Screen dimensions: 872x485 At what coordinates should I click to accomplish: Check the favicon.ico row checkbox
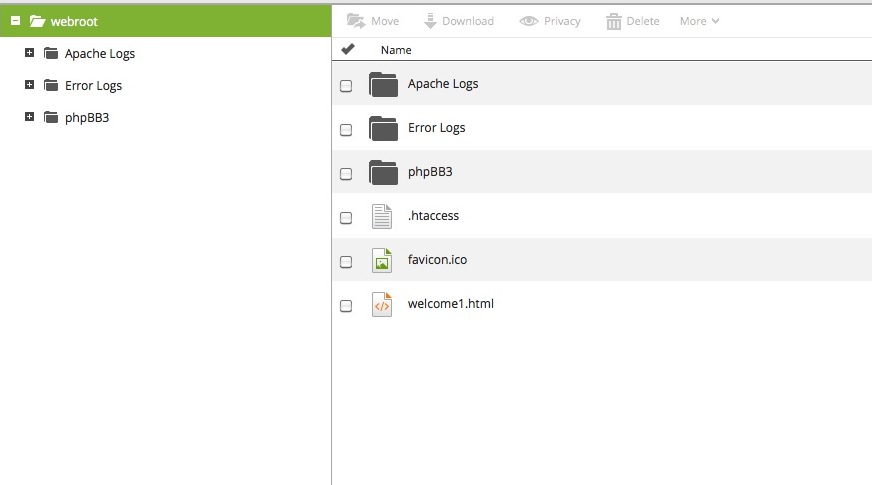[346, 261]
